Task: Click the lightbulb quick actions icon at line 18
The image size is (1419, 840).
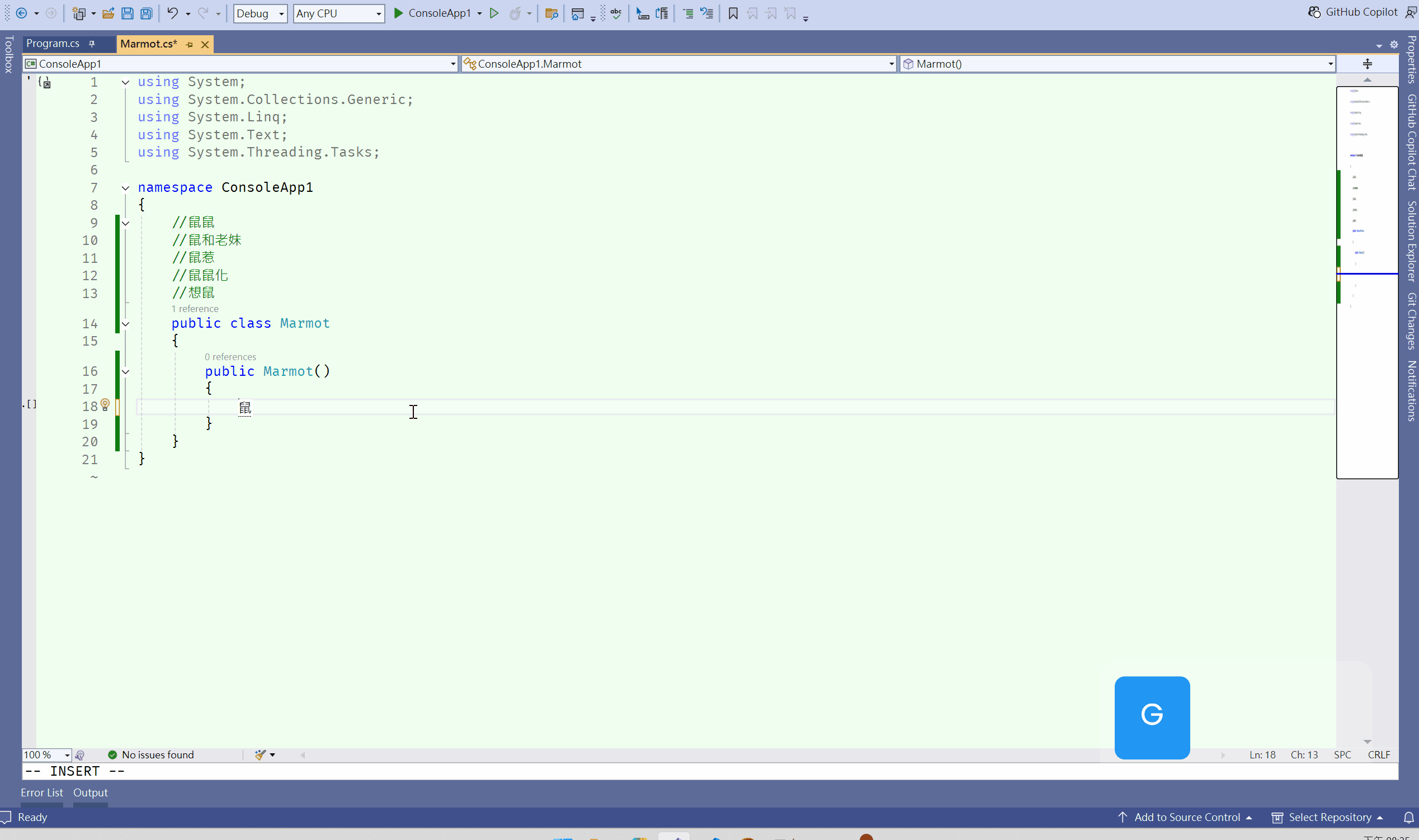Action: point(105,404)
